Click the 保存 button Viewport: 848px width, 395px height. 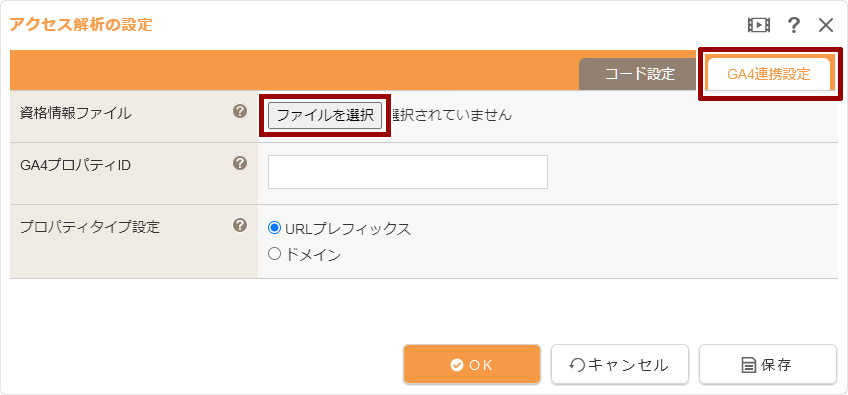(x=768, y=365)
